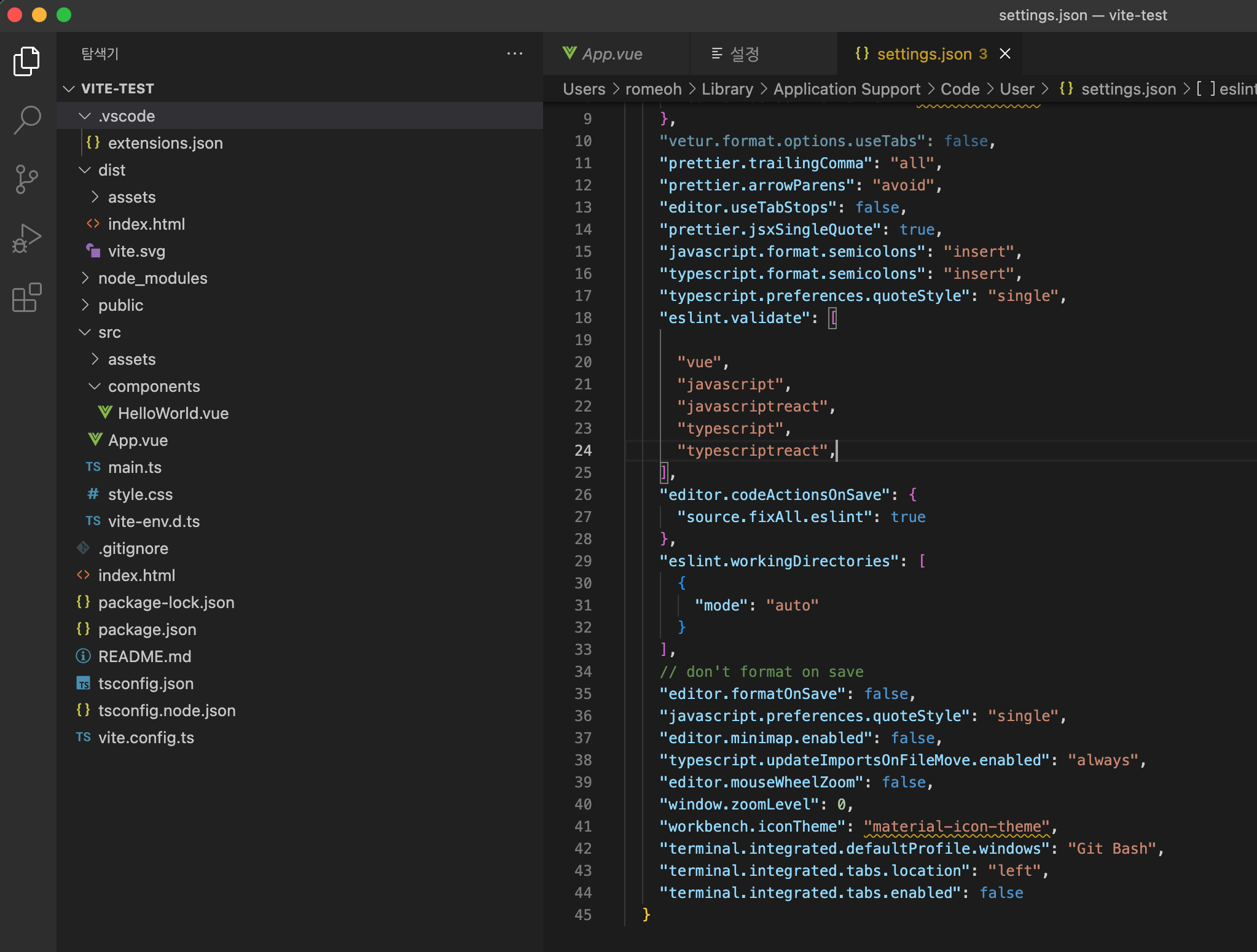
Task: Open HelloWorld.vue file in explorer
Action: 173,413
